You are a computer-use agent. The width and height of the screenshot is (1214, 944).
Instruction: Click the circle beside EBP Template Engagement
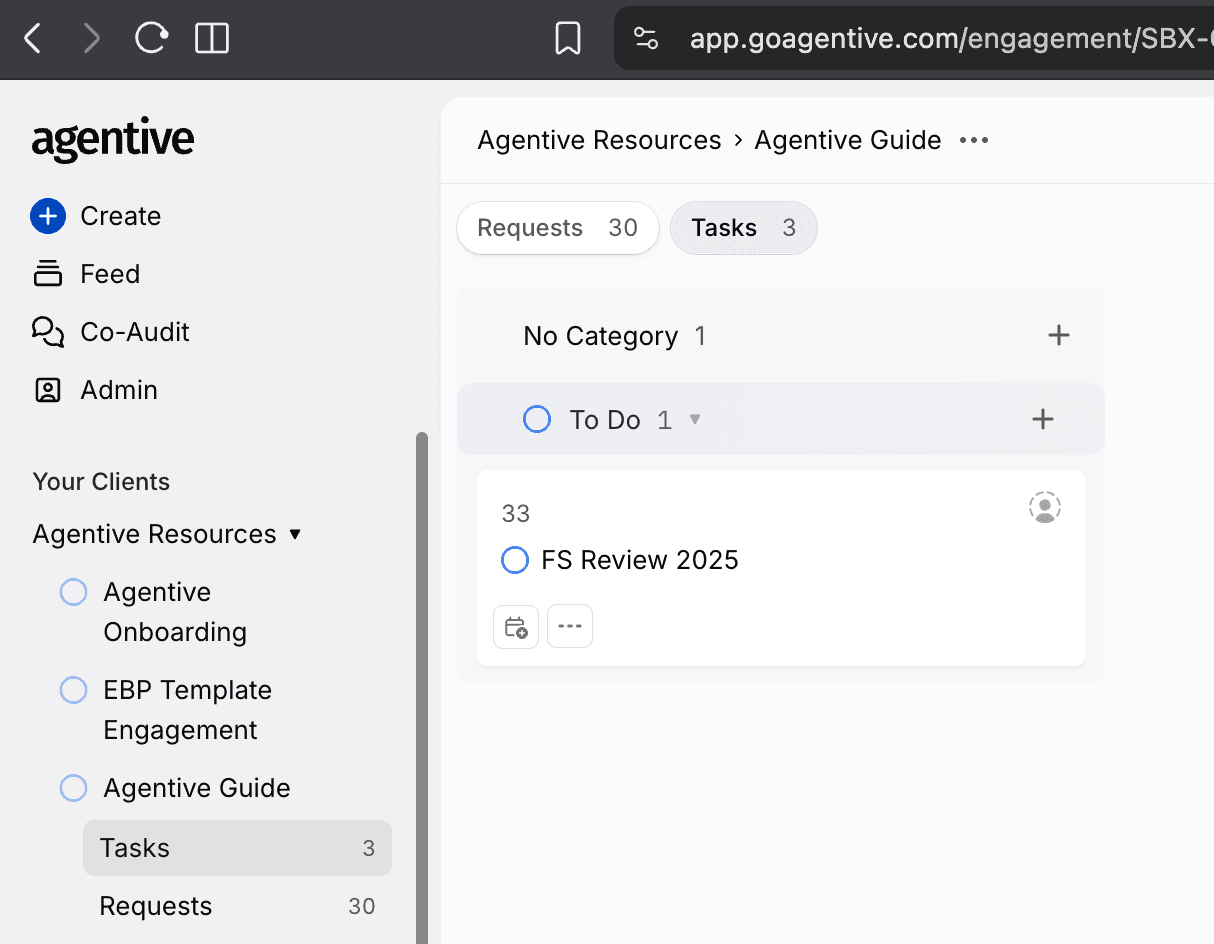(74, 690)
